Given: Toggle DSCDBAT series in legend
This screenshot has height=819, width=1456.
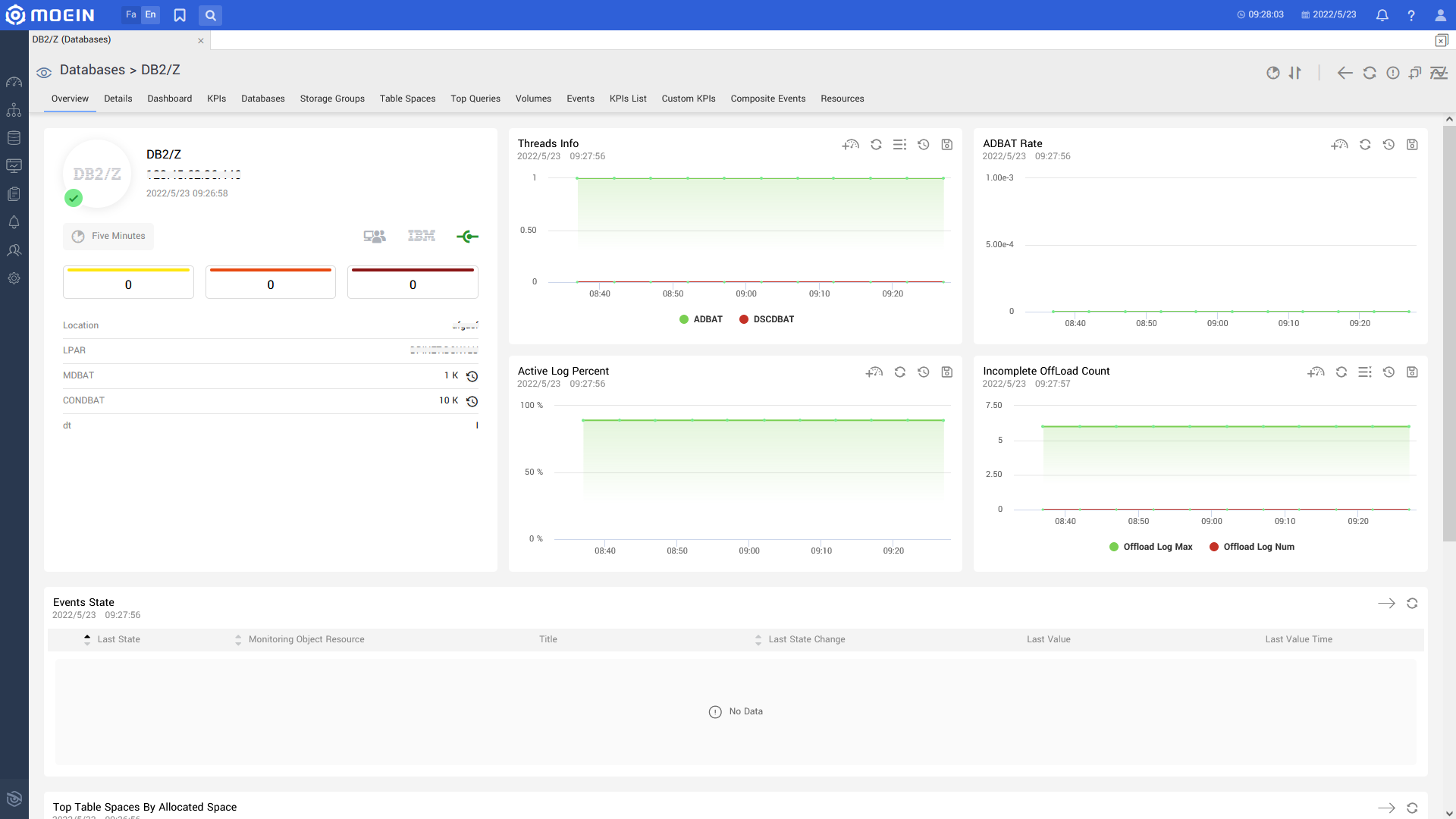Looking at the screenshot, I should tap(767, 319).
